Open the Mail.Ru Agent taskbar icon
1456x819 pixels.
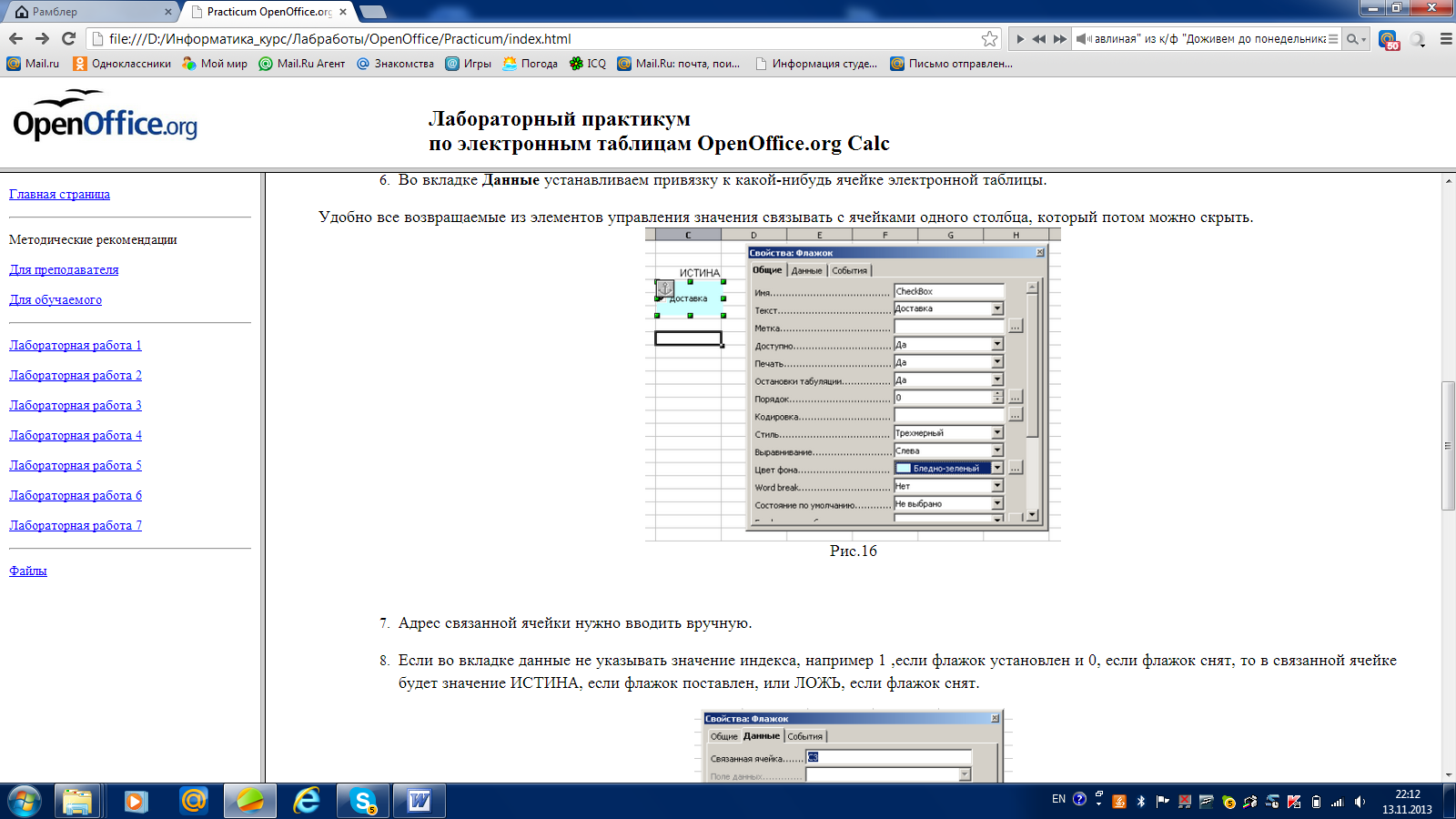193,801
